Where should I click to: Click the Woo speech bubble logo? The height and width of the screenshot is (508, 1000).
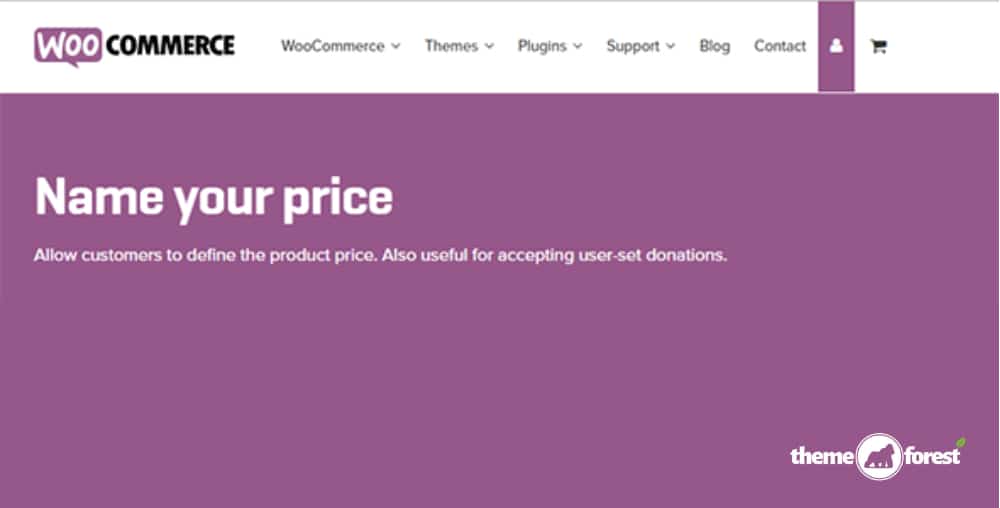pyautogui.click(x=67, y=46)
